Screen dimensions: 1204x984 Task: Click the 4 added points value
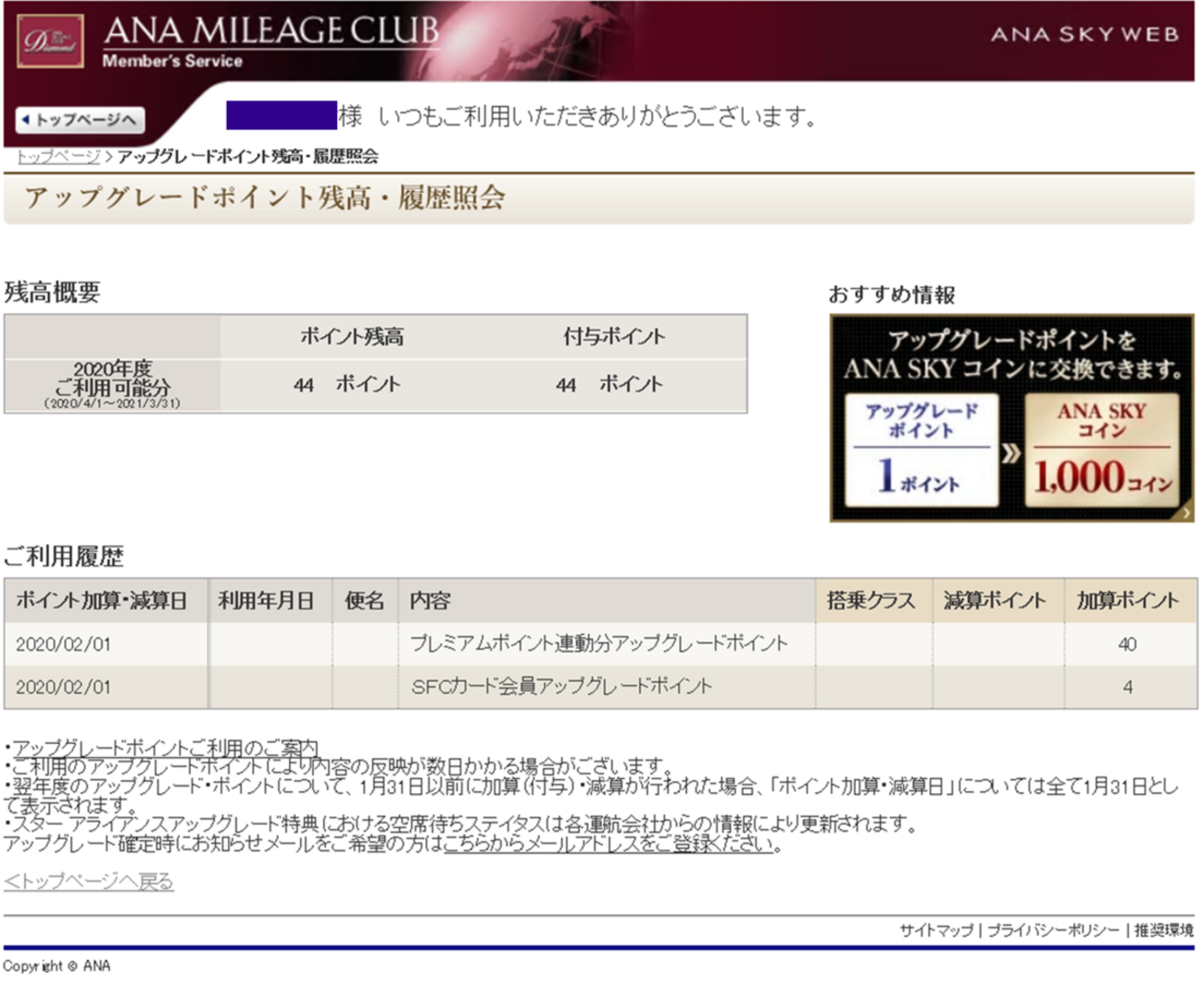point(1127,688)
